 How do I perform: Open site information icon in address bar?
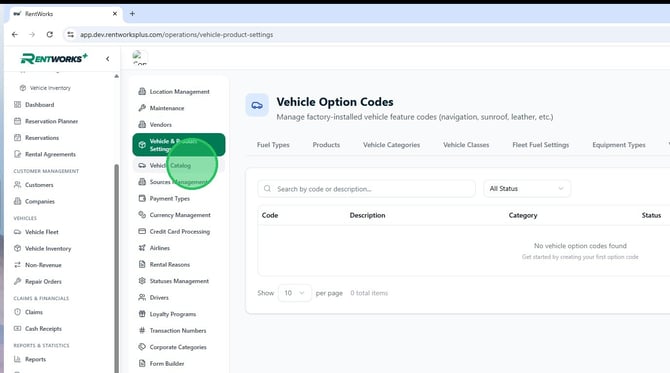point(71,35)
